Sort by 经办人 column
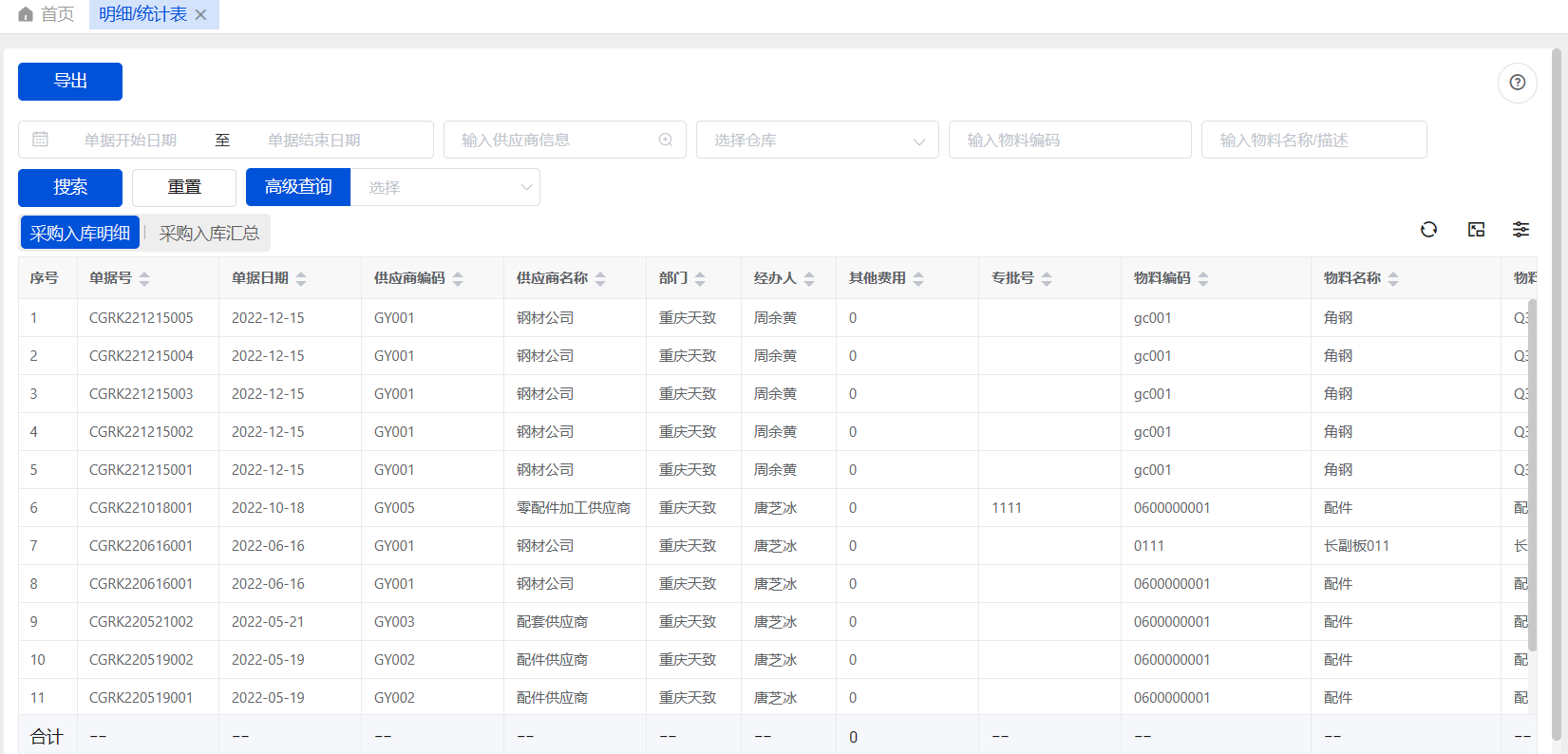Image resolution: width=1568 pixels, height=754 pixels. (809, 278)
